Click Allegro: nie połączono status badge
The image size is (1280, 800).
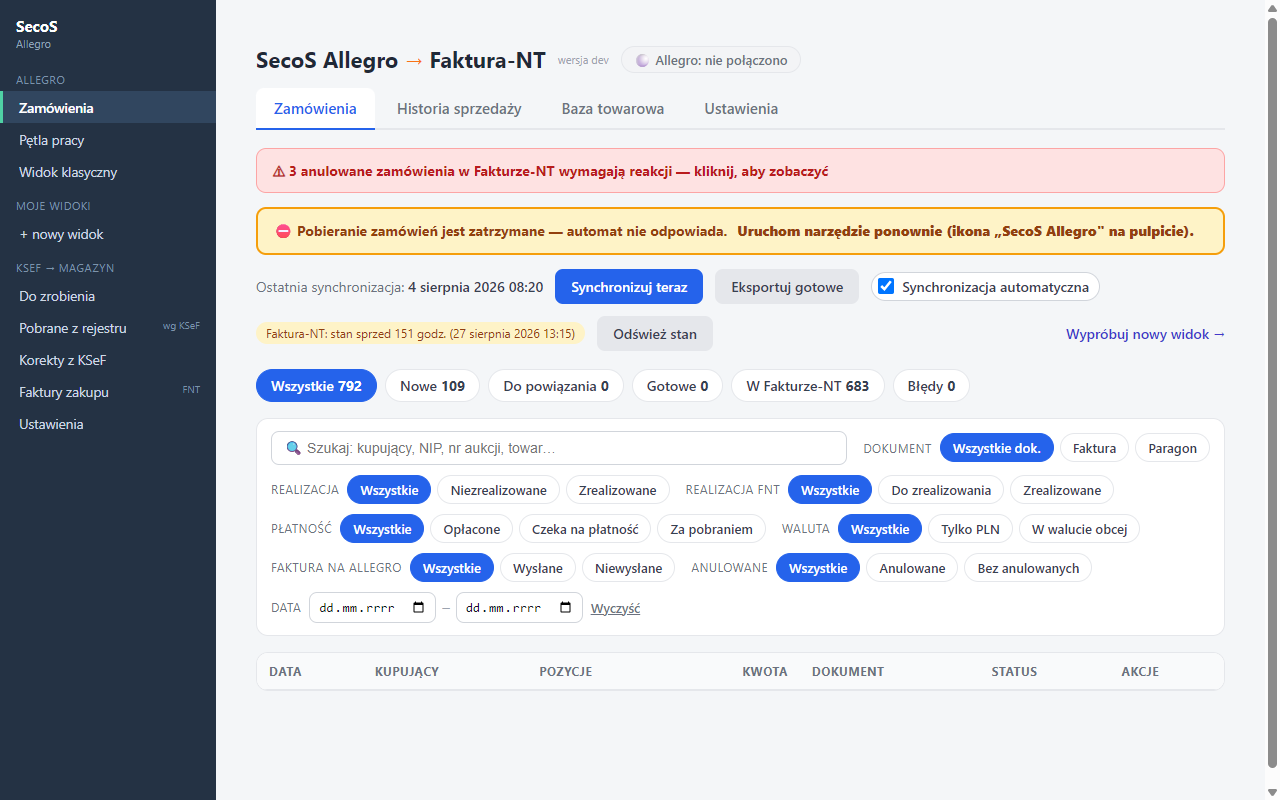711,60
